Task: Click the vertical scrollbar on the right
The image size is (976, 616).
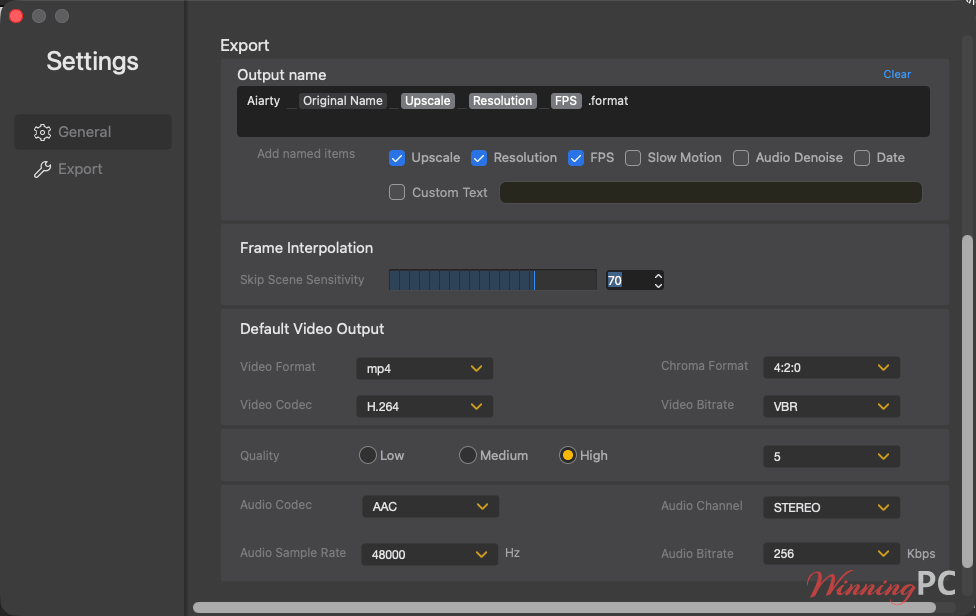Action: (967, 401)
